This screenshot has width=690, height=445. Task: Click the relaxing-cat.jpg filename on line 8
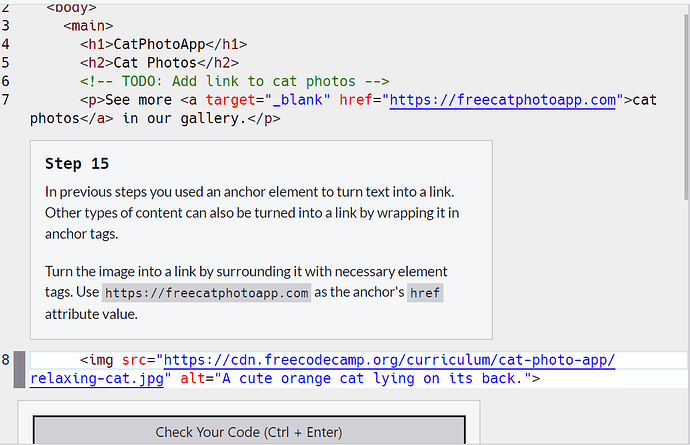point(95,379)
